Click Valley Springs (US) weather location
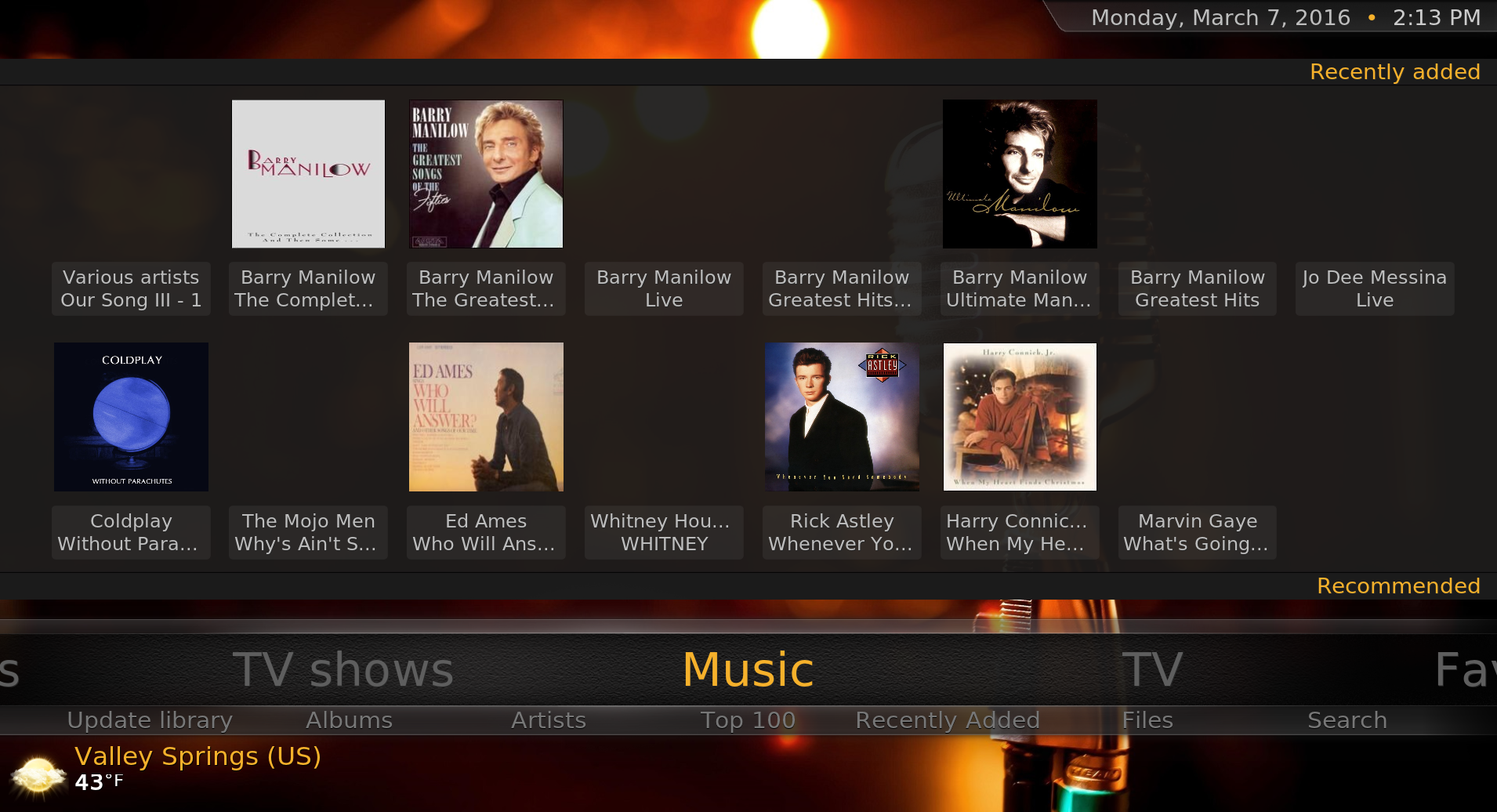The image size is (1497, 812). pos(198,756)
